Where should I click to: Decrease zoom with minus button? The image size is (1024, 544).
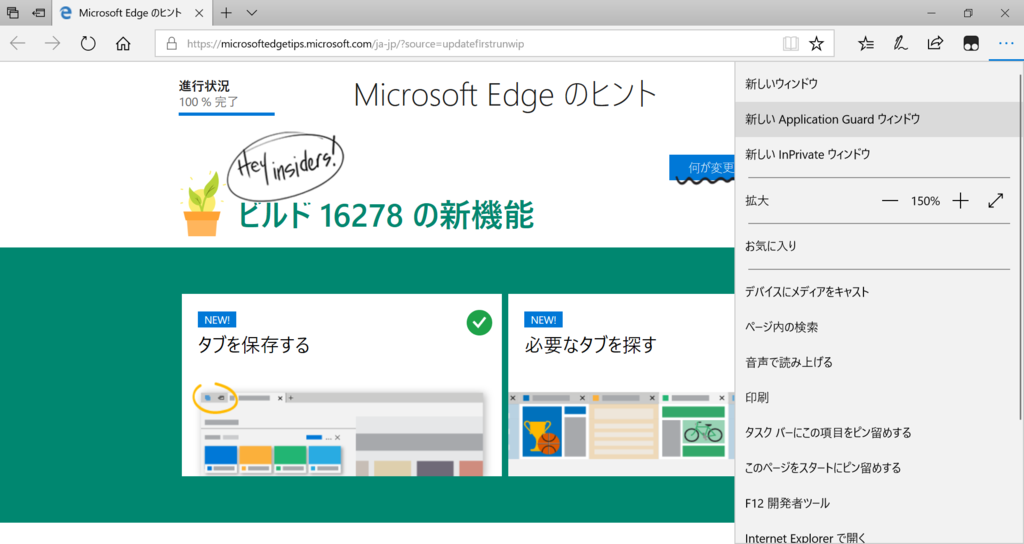[x=889, y=201]
